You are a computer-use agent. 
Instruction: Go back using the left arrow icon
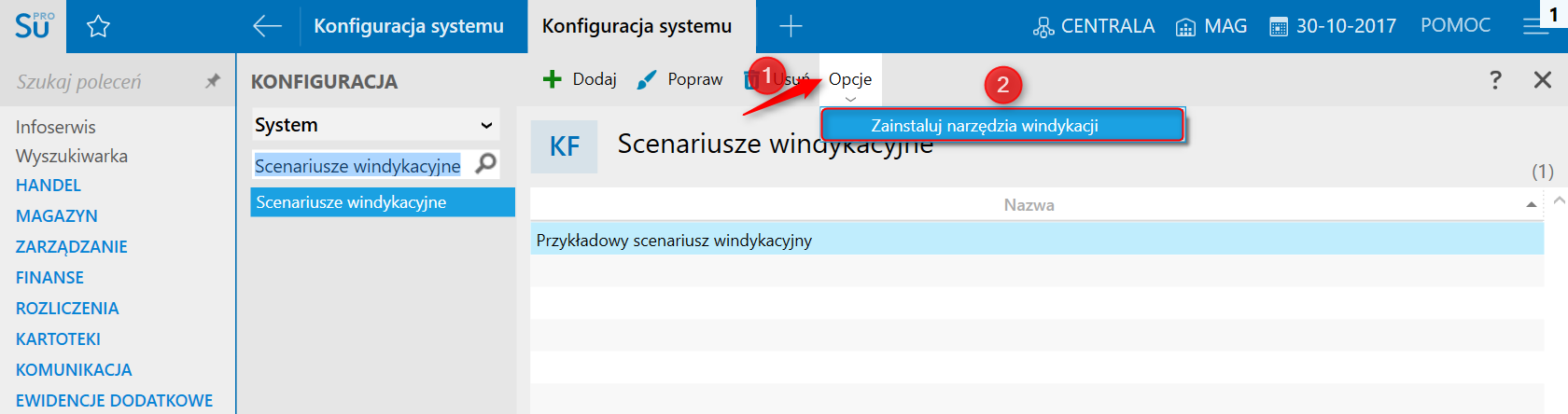(267, 26)
